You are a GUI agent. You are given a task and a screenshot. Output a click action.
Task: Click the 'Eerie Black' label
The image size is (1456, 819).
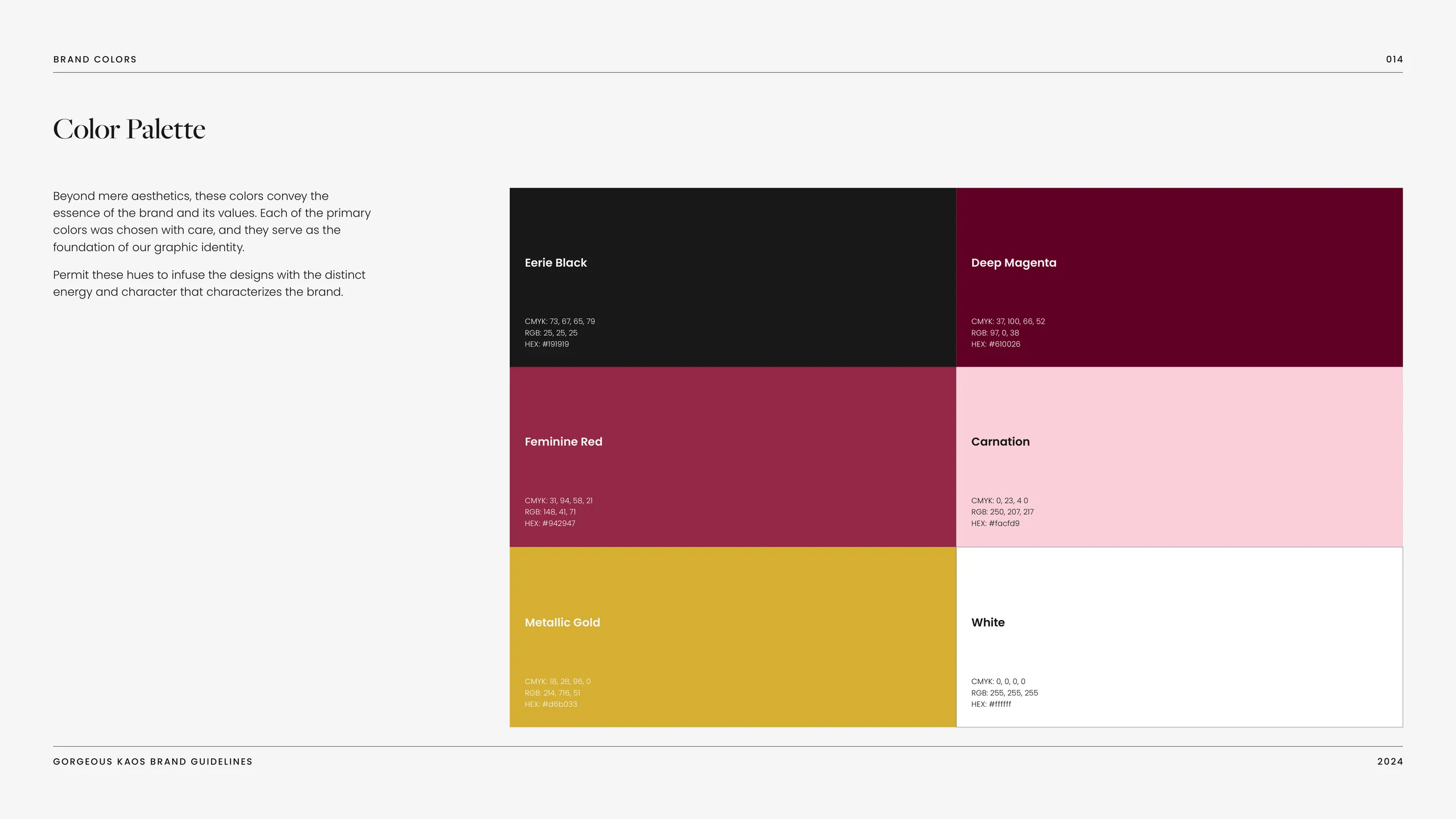556,263
